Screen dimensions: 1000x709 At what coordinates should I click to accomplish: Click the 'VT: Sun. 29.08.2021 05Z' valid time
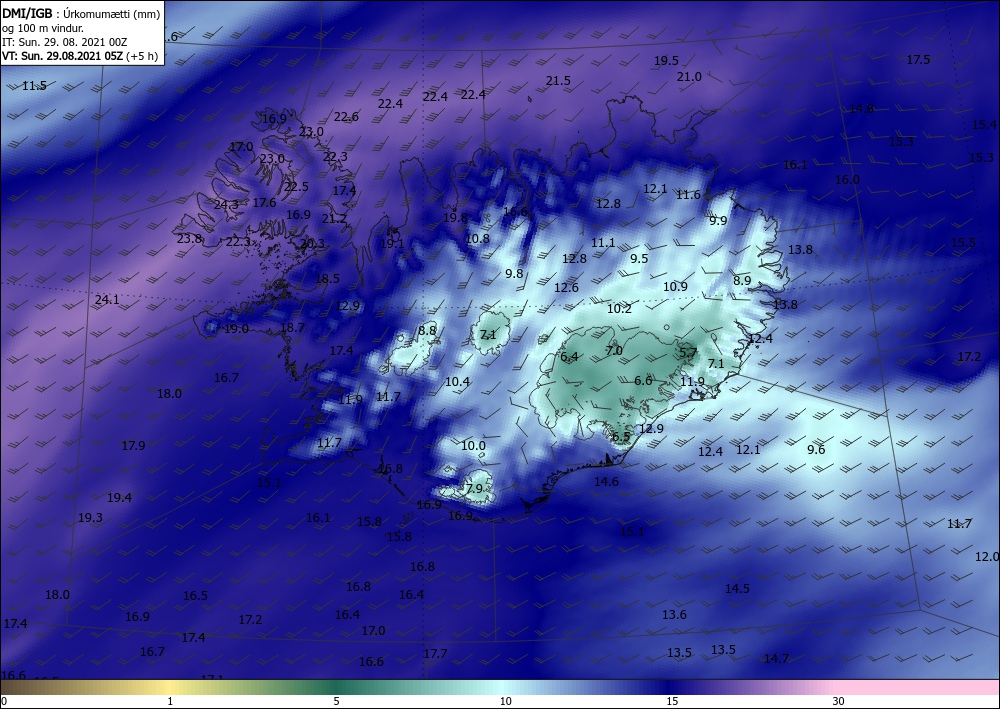(x=62, y=56)
